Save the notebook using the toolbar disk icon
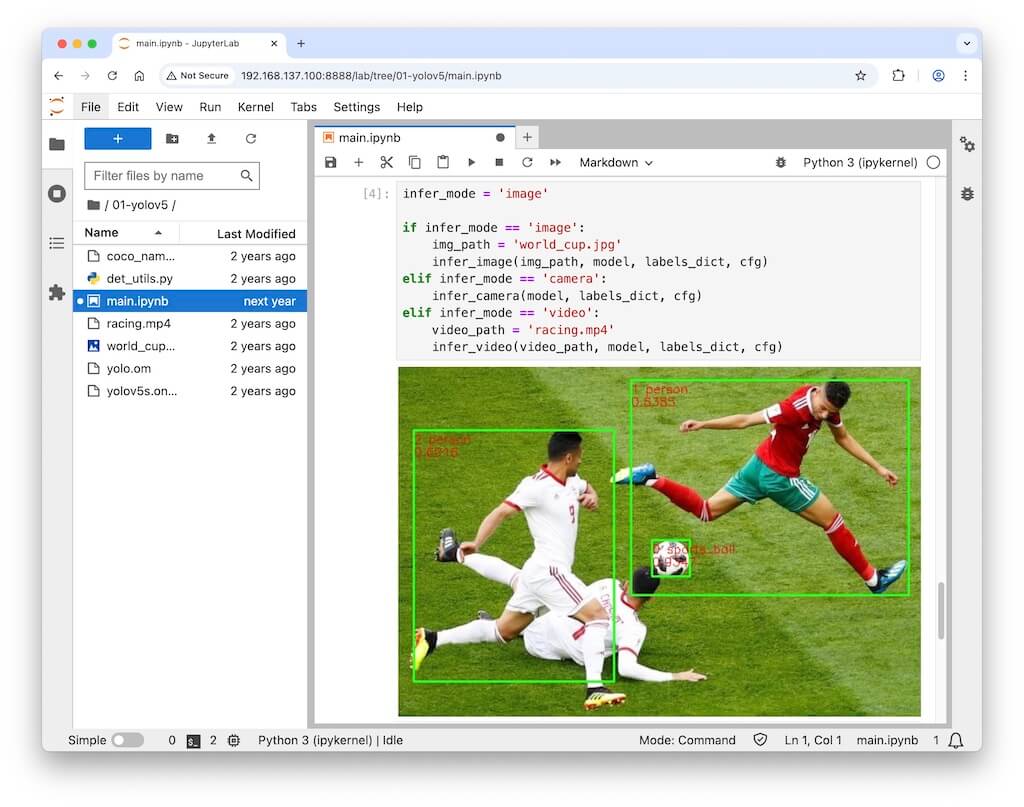1024x807 pixels. [331, 162]
